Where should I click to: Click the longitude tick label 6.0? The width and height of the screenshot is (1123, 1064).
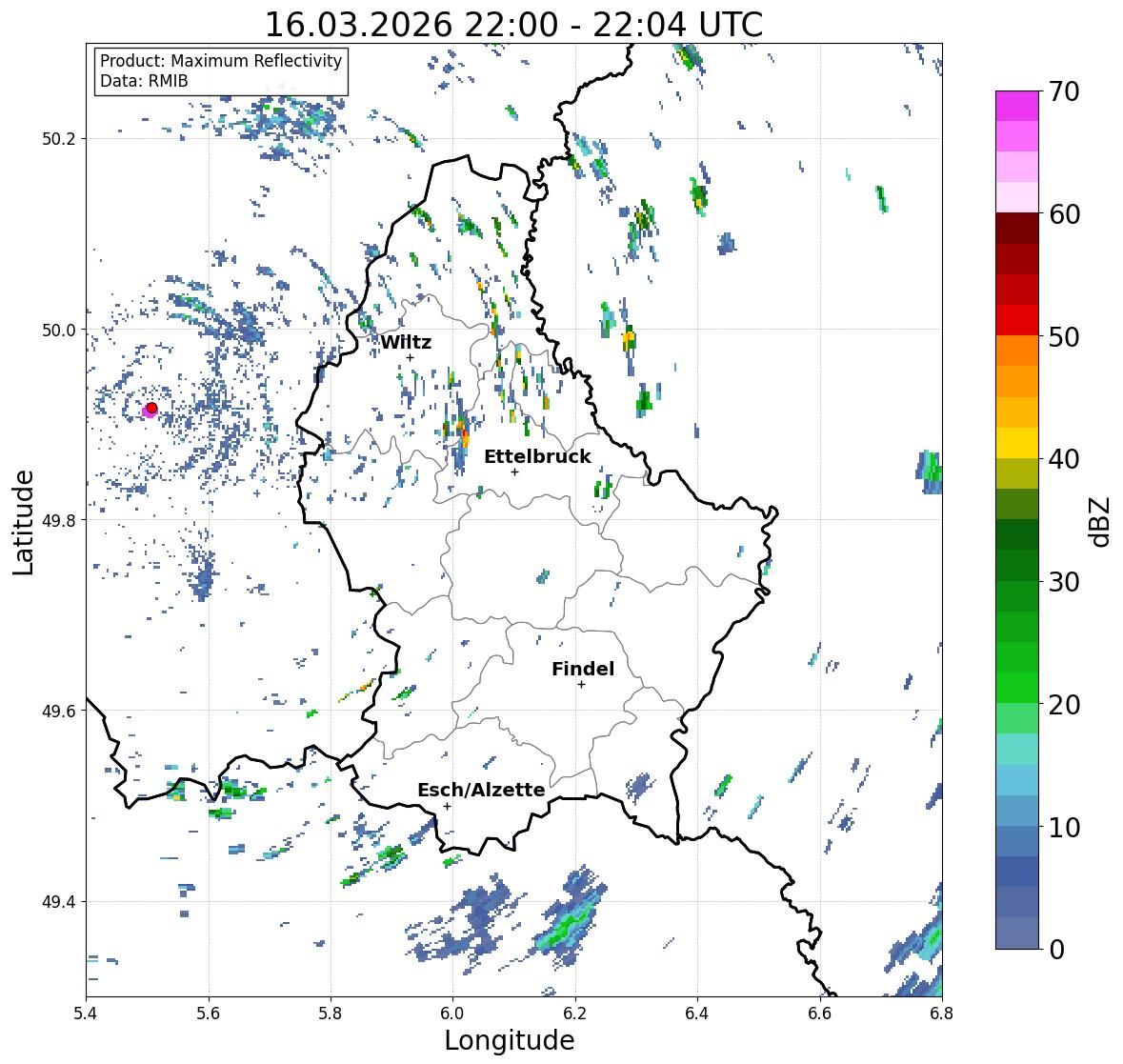click(x=452, y=1014)
